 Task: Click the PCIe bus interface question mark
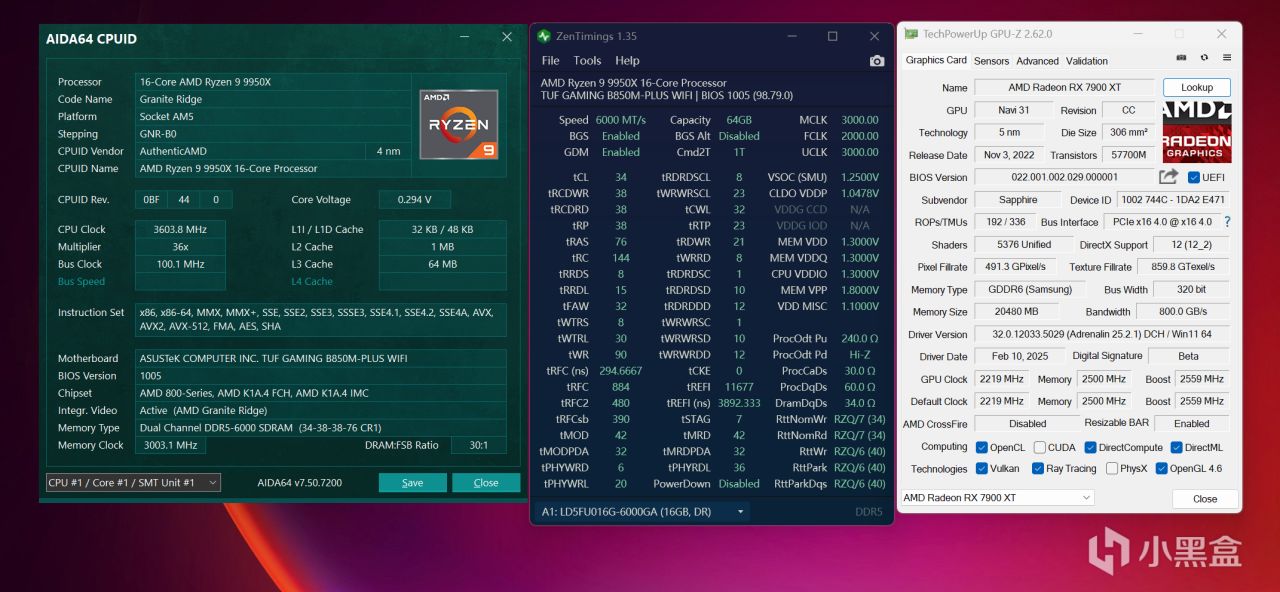pos(1227,222)
